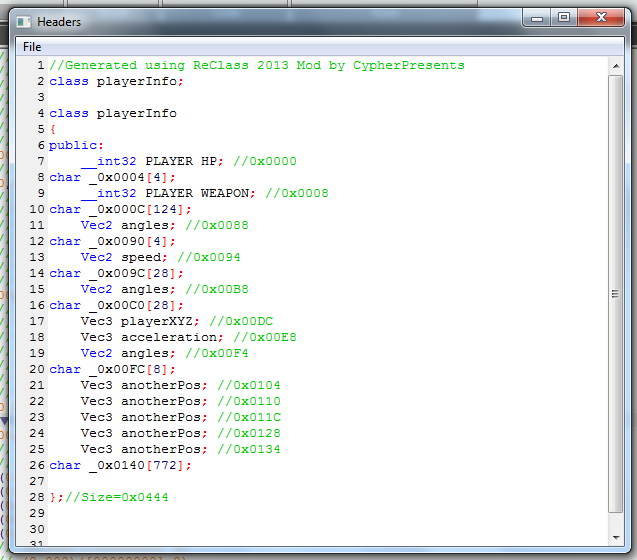Click 'class playerInfo' definition on line 4

click(x=113, y=113)
